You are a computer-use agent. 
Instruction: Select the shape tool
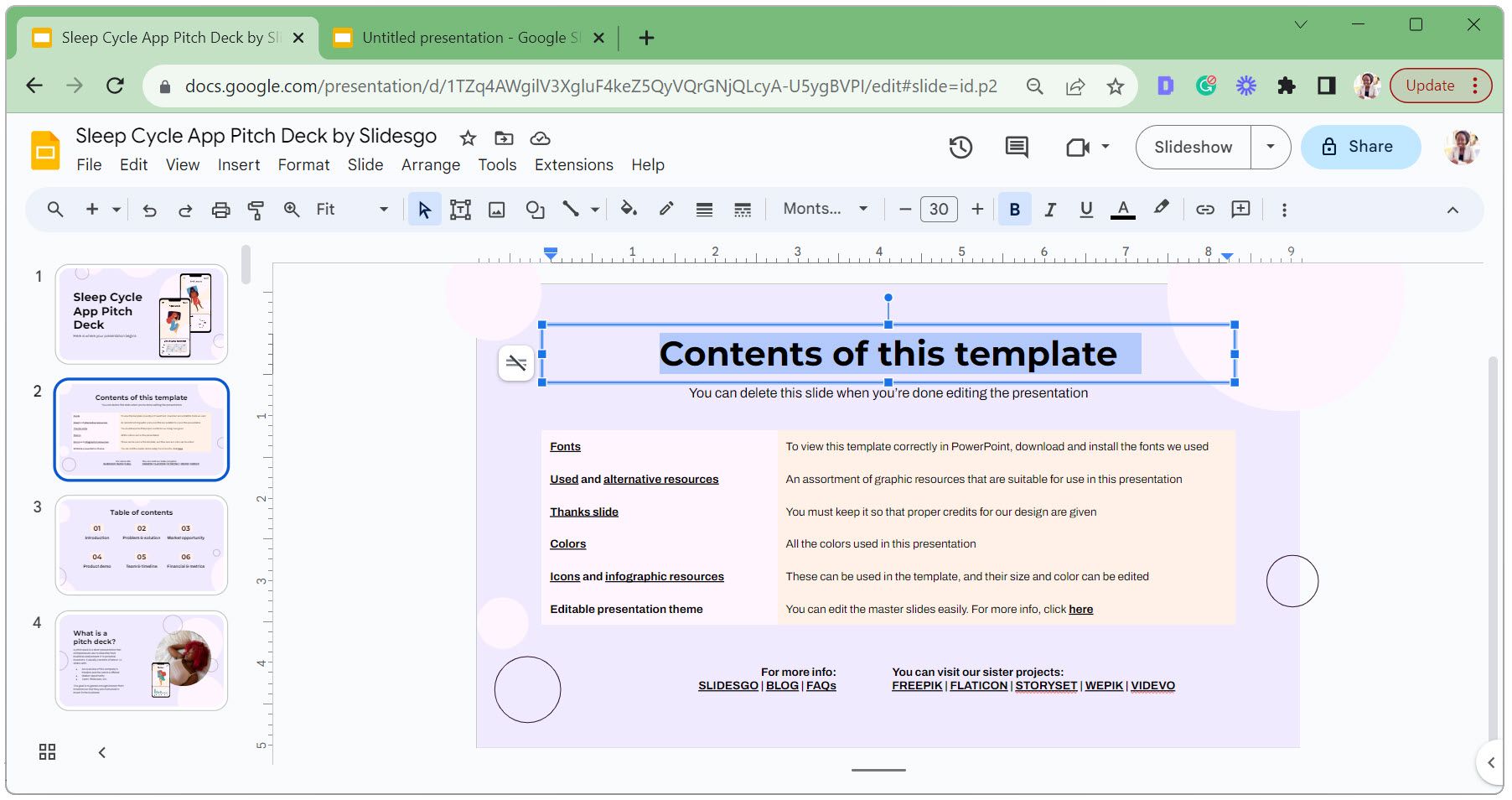535,210
